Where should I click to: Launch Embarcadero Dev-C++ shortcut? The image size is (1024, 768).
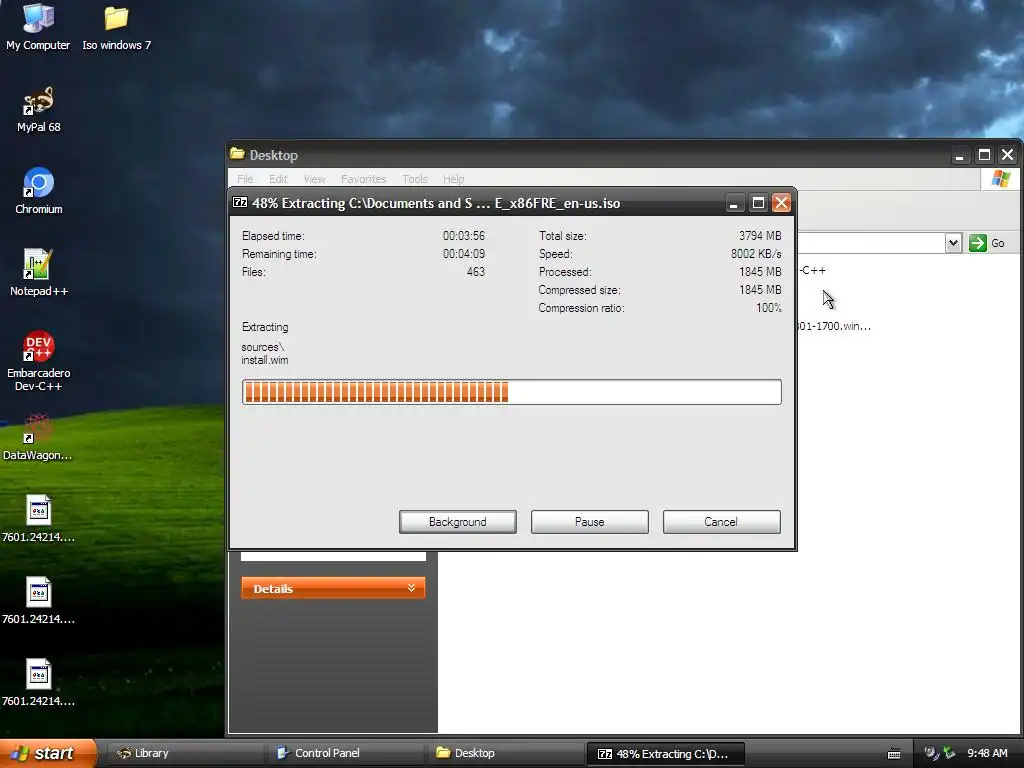[x=39, y=361]
